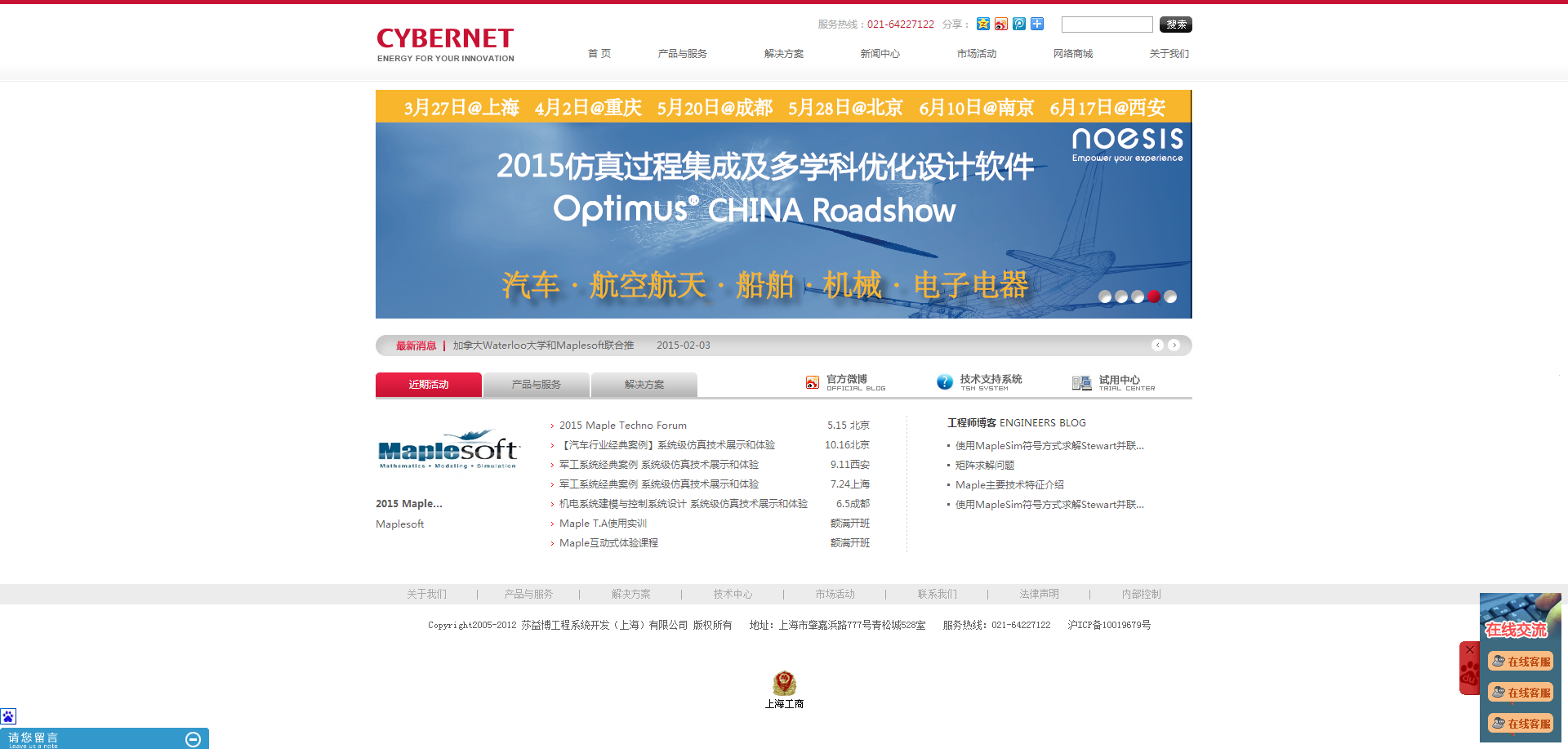Image resolution: width=1568 pixels, height=749 pixels.
Task: Open 机电系统建模与控制系统设计 event
Action: 684,504
